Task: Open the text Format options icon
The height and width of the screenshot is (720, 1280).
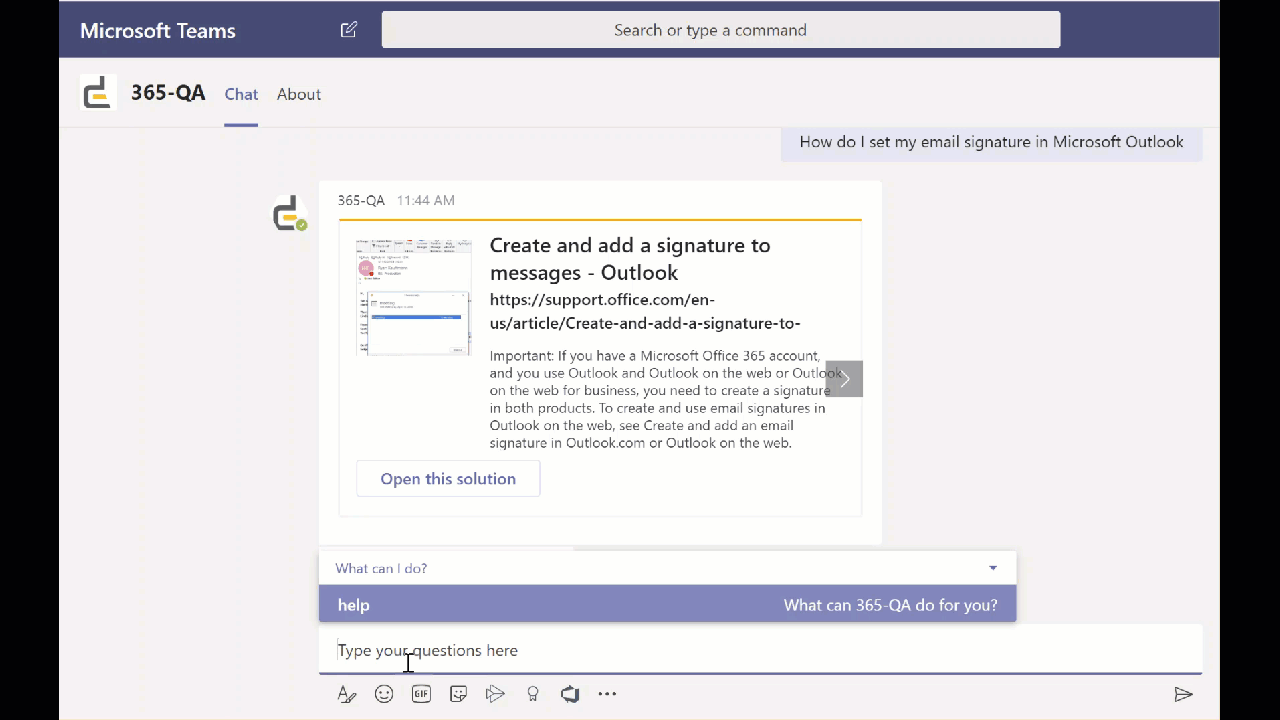Action: click(346, 694)
